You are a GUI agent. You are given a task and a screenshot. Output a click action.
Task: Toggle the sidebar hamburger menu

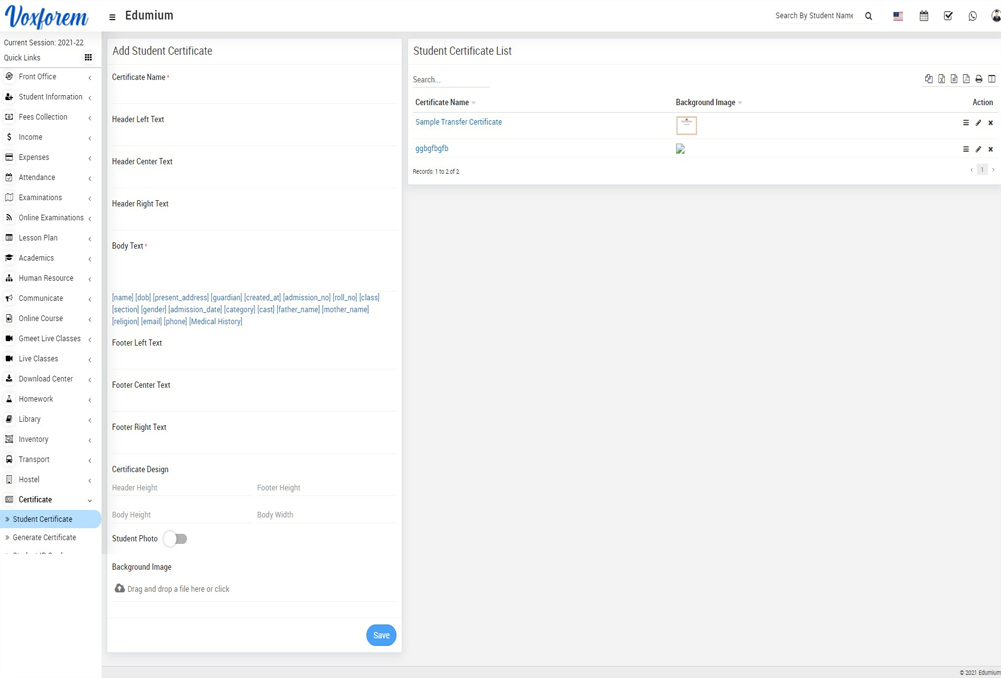coord(112,17)
